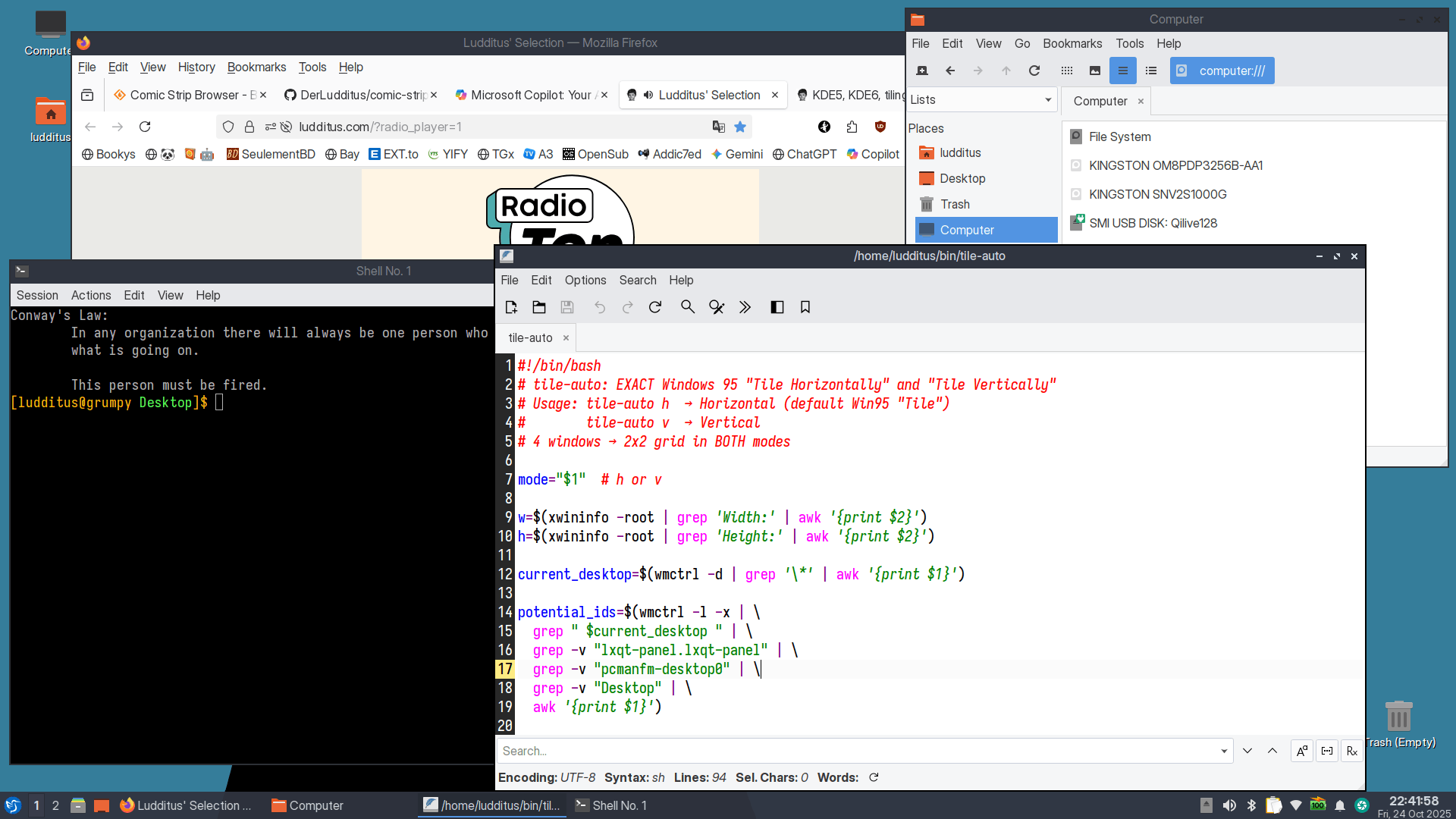Expand the search history dropdown arrow
The height and width of the screenshot is (819, 1456).
coord(1224,751)
